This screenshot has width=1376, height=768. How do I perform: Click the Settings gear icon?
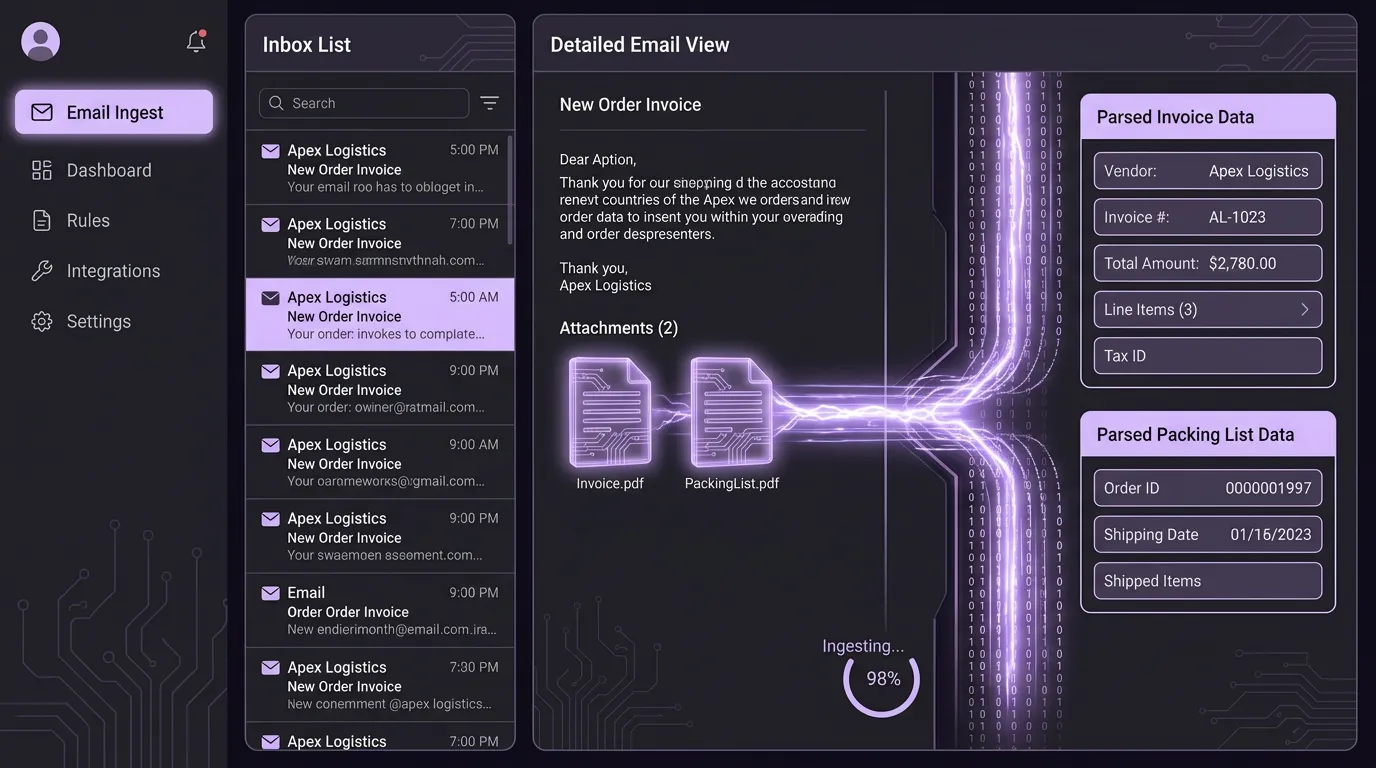pyautogui.click(x=42, y=321)
